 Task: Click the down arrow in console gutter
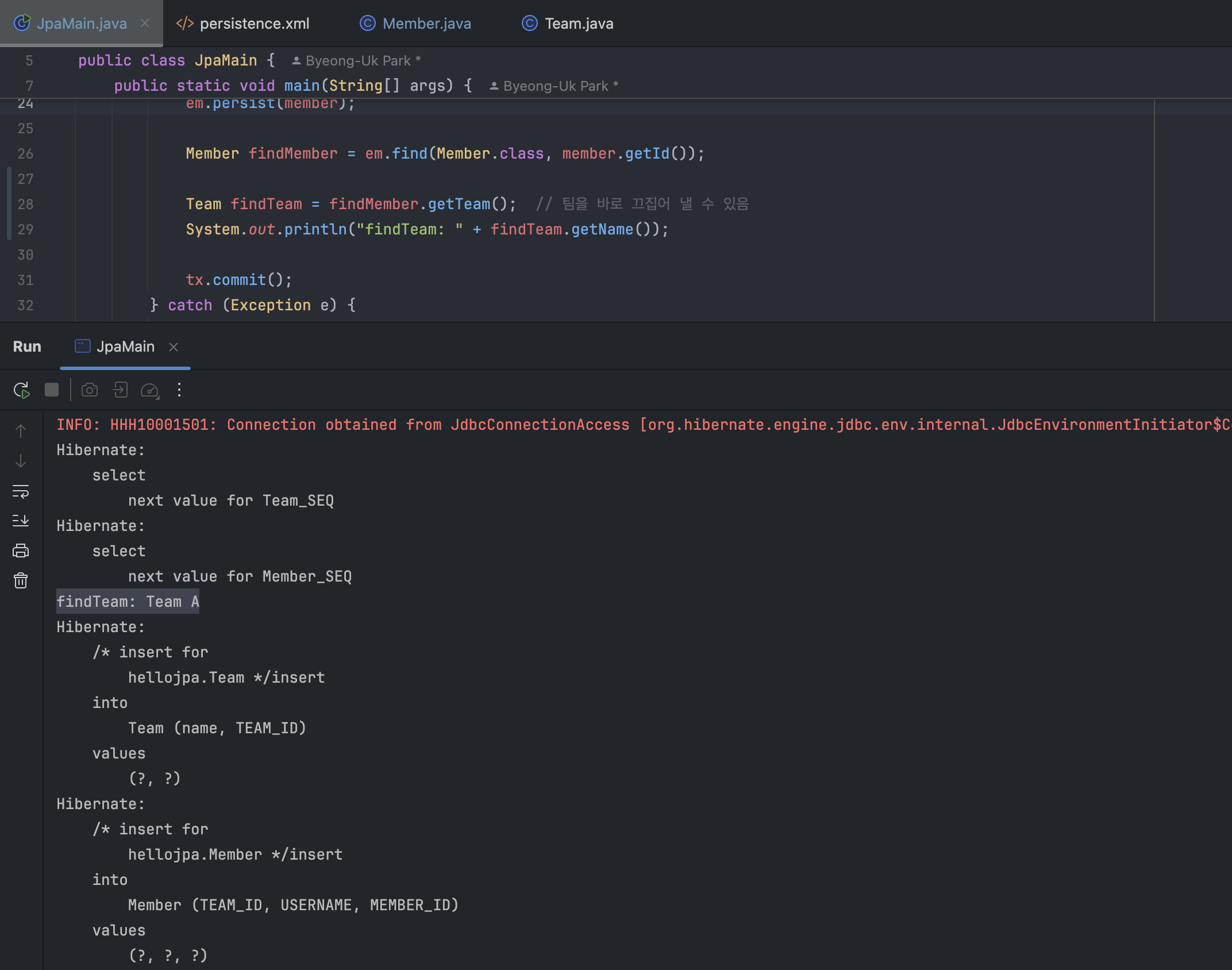click(21, 461)
